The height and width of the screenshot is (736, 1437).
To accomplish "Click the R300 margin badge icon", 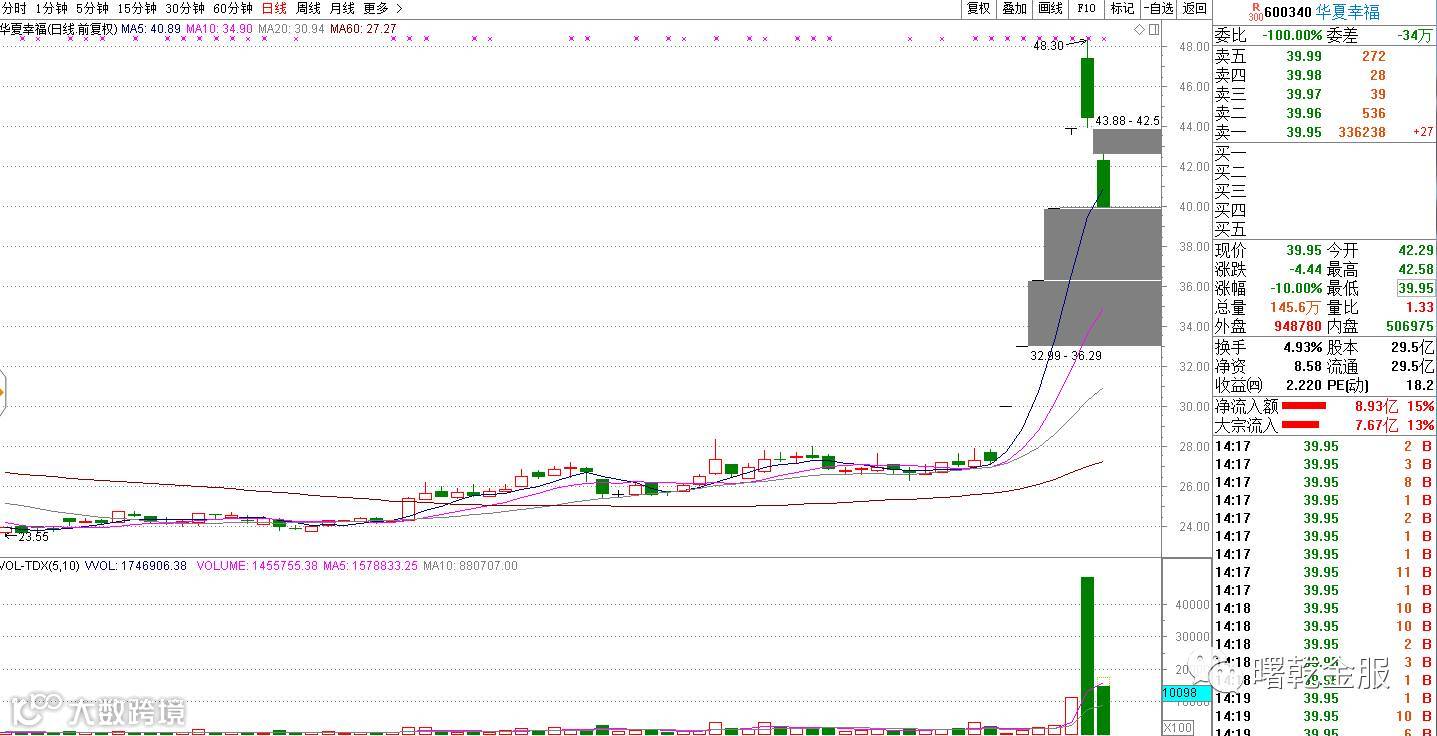I will [1255, 12].
